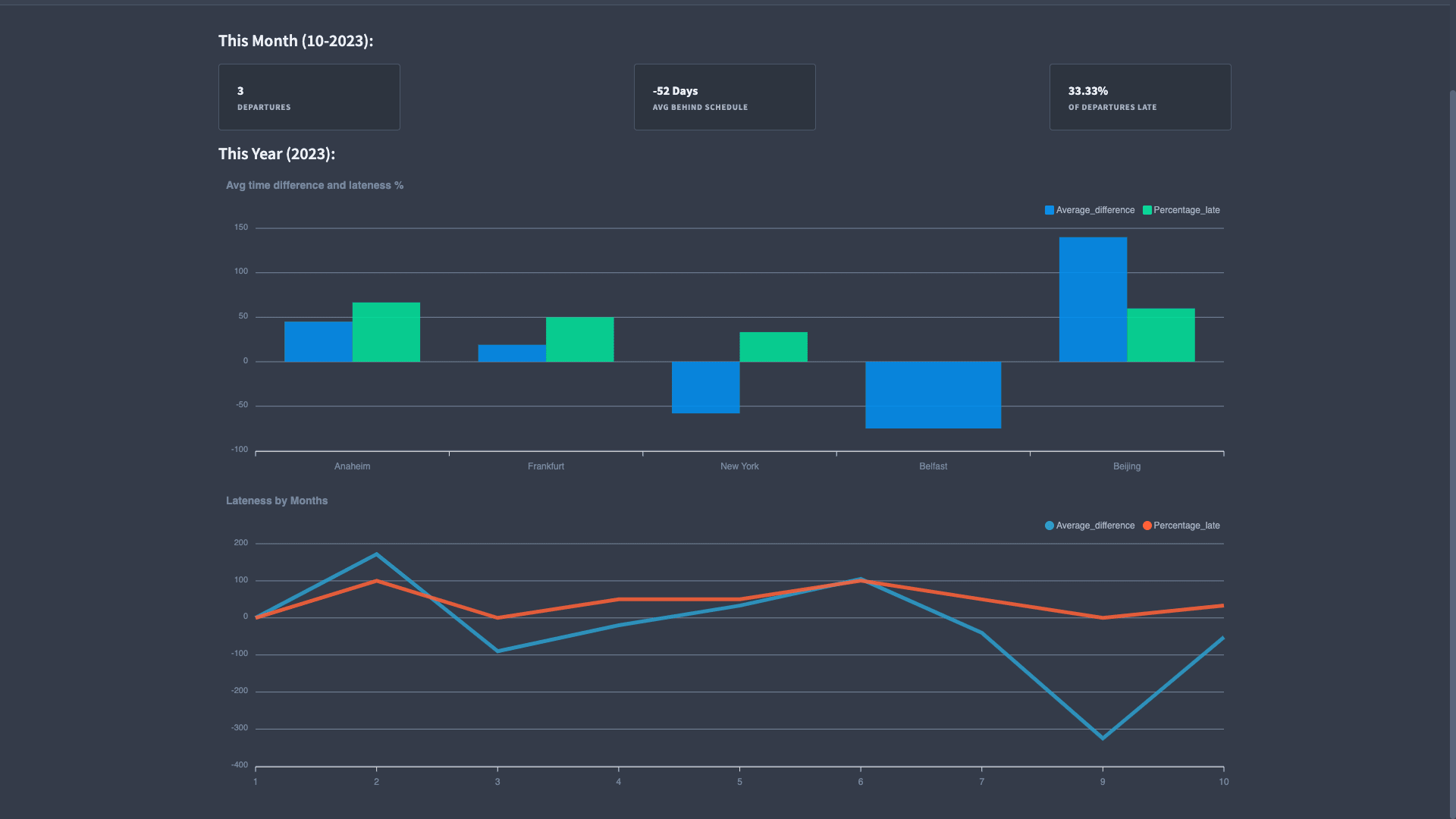Viewport: 1456px width, 819px height.
Task: Click the 3 Departures stat card
Action: (309, 97)
